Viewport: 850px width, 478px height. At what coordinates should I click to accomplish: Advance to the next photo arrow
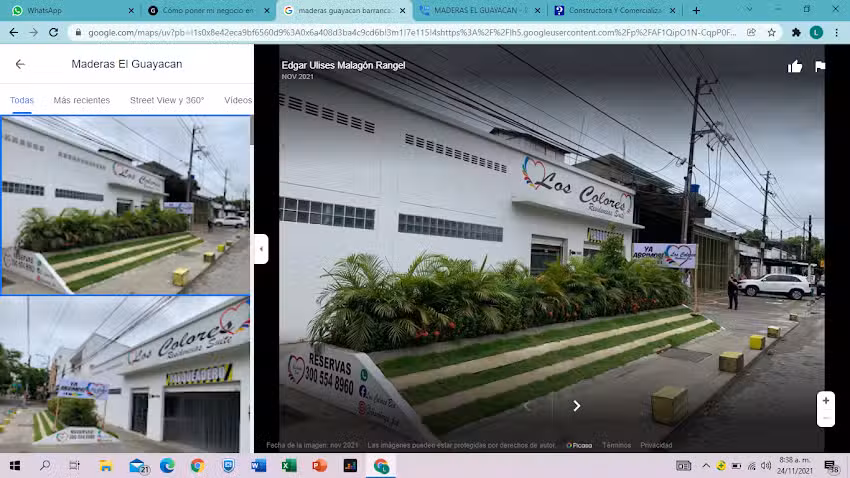tap(576, 405)
